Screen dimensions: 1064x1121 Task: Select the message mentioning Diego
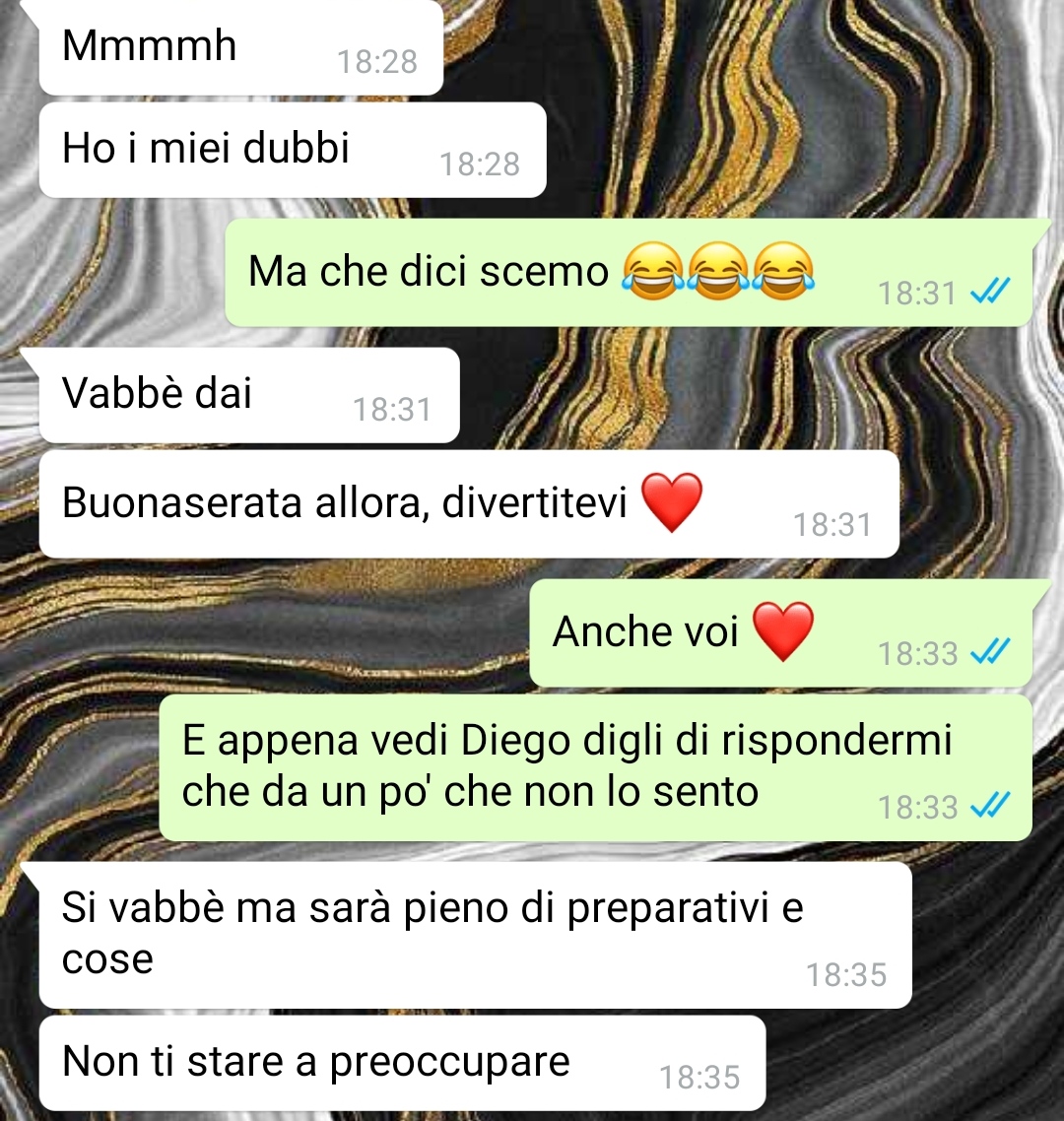(x=596, y=767)
